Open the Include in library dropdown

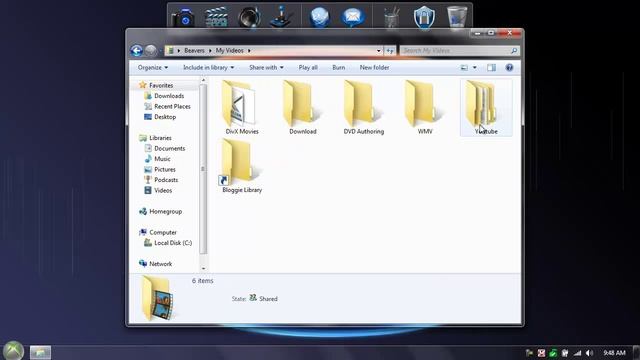click(x=208, y=67)
